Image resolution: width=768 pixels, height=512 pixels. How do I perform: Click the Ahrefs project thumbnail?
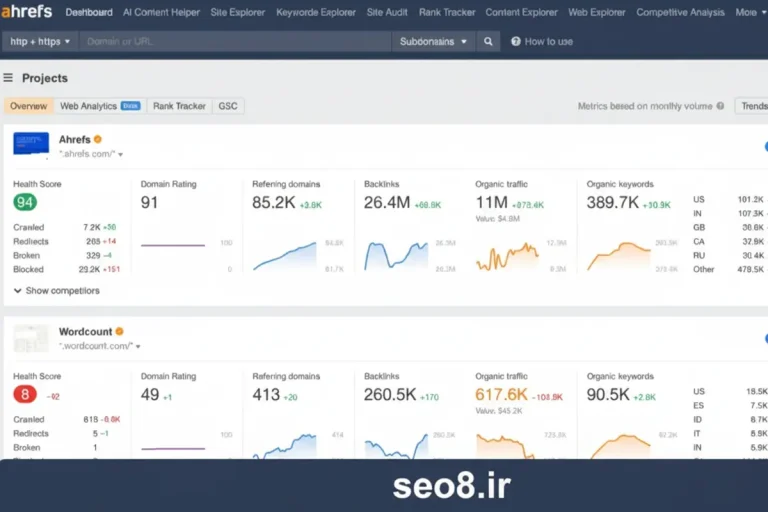31,144
